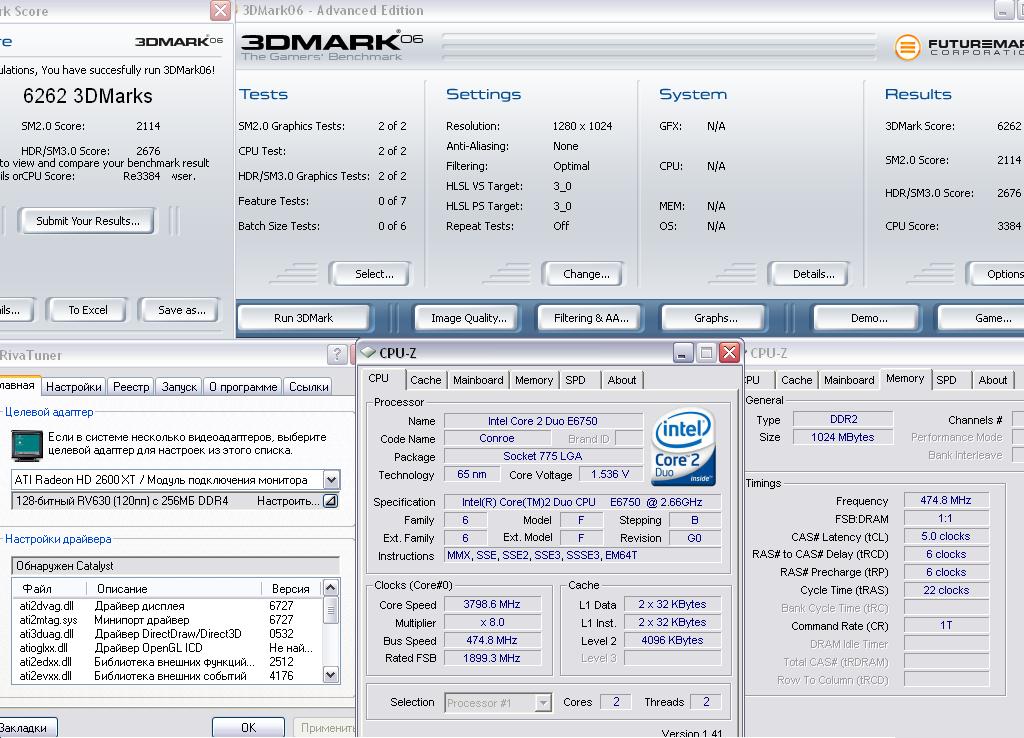Viewport: 1024px width, 738px height.
Task: Click Core Speed value 3798.6 MHz
Action: [492, 605]
